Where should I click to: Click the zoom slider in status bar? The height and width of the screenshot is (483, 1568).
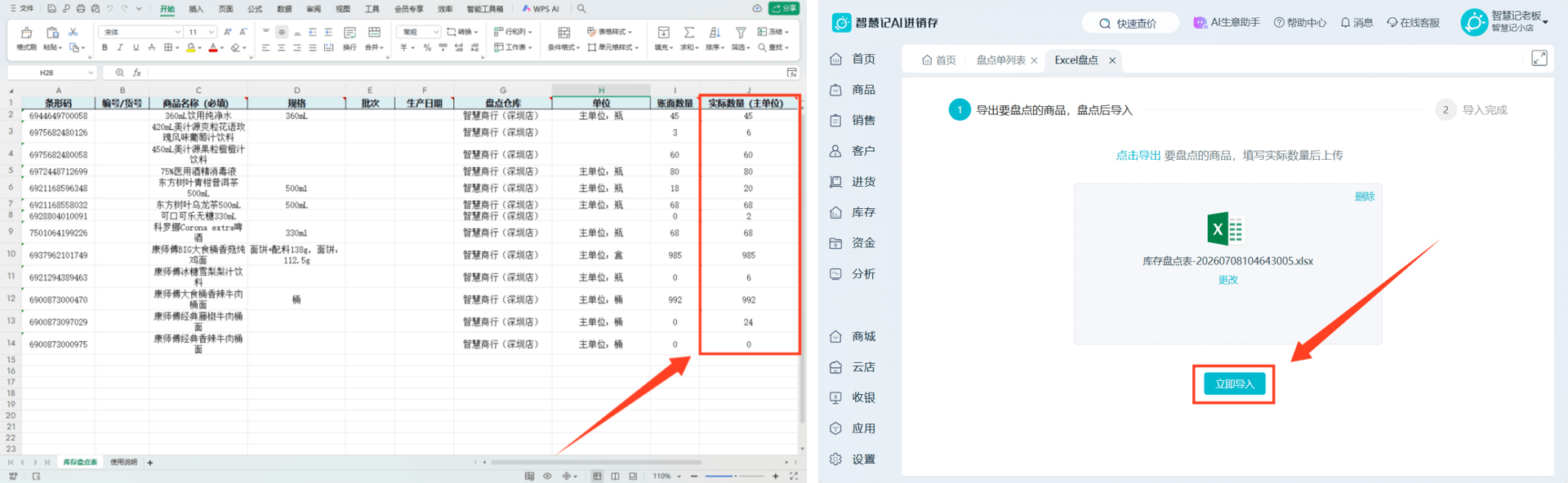[735, 476]
